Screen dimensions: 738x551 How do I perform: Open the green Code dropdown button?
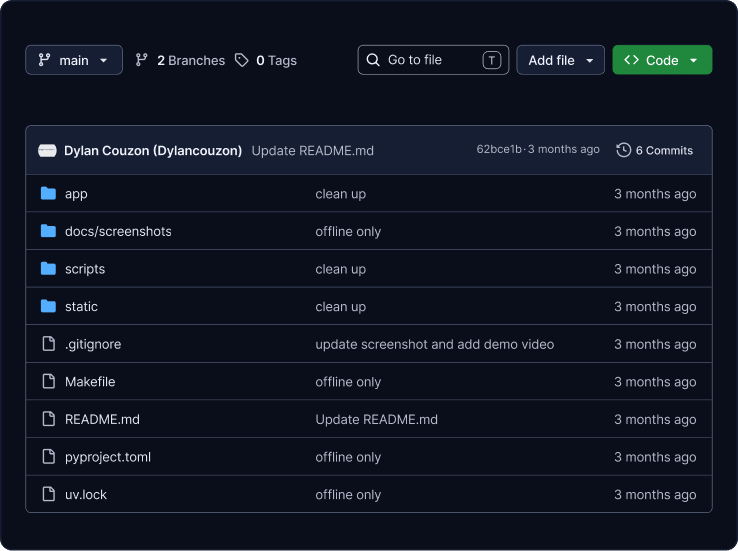[x=662, y=60]
